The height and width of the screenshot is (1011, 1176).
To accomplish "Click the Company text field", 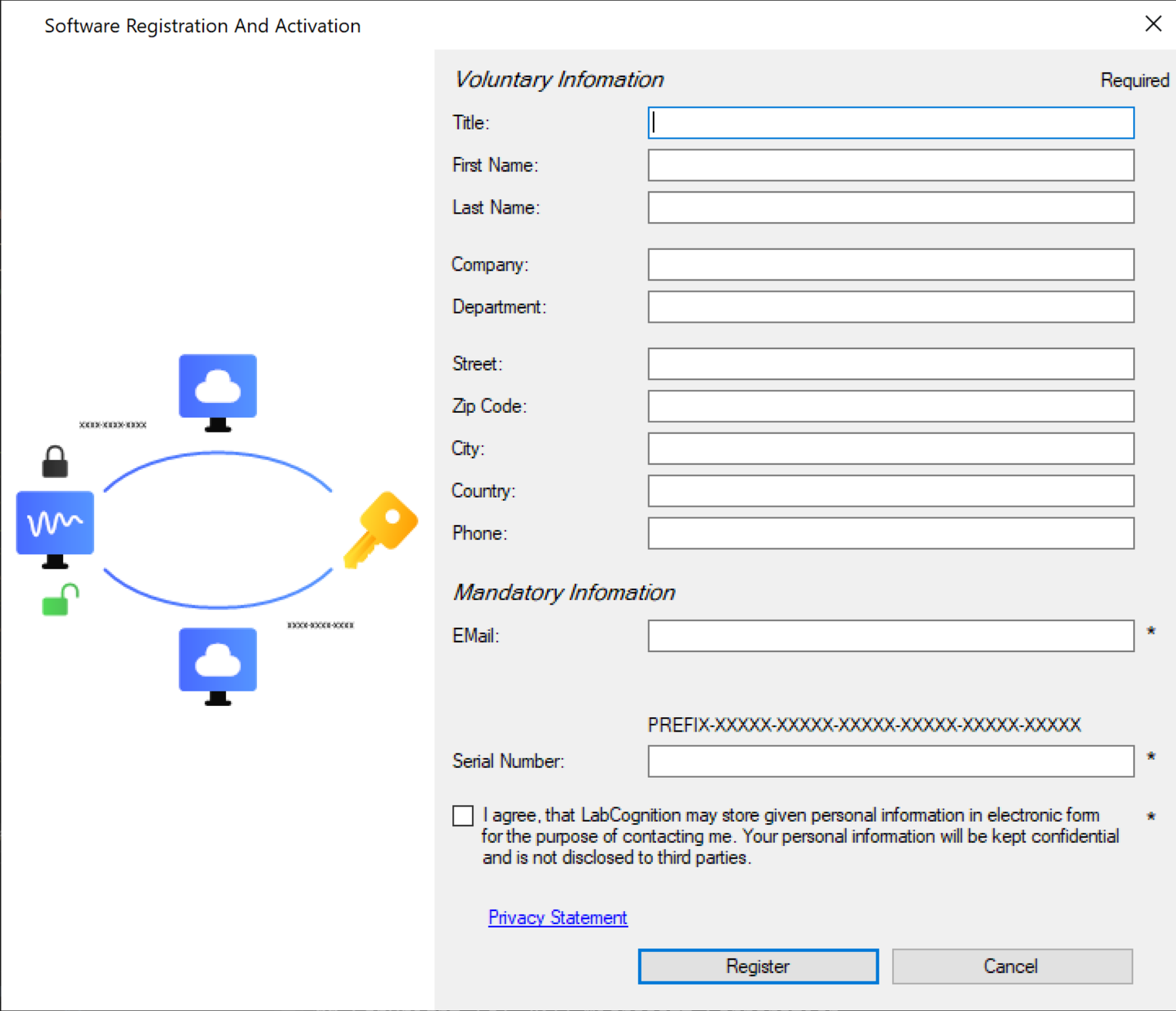I will pyautogui.click(x=890, y=264).
